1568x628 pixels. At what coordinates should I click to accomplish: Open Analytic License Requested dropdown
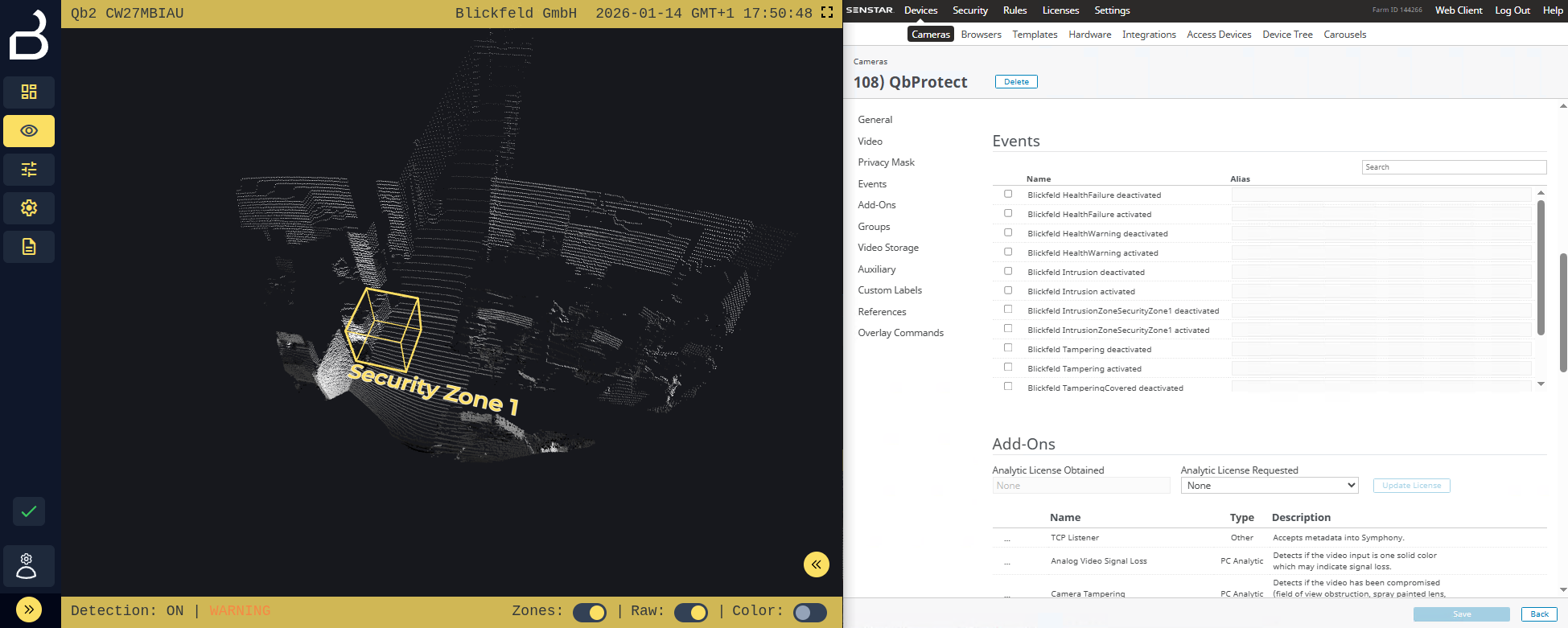tap(1269, 486)
